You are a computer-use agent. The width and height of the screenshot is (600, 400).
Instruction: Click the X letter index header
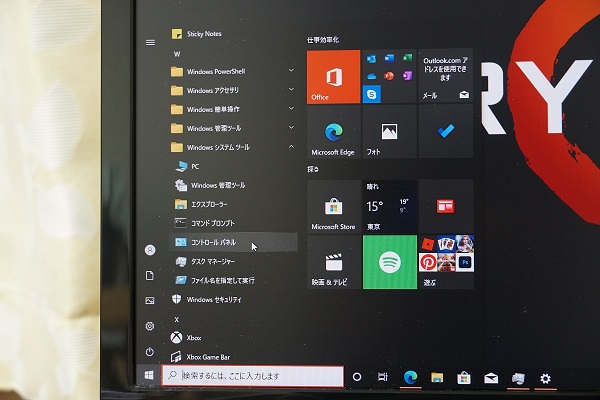[x=176, y=320]
